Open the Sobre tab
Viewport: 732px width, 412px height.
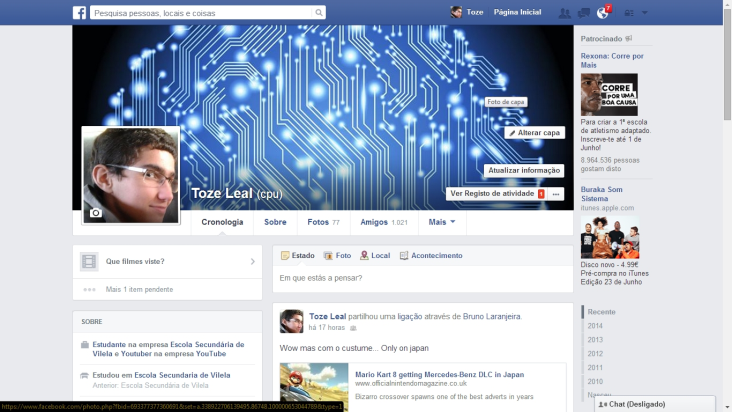point(275,223)
